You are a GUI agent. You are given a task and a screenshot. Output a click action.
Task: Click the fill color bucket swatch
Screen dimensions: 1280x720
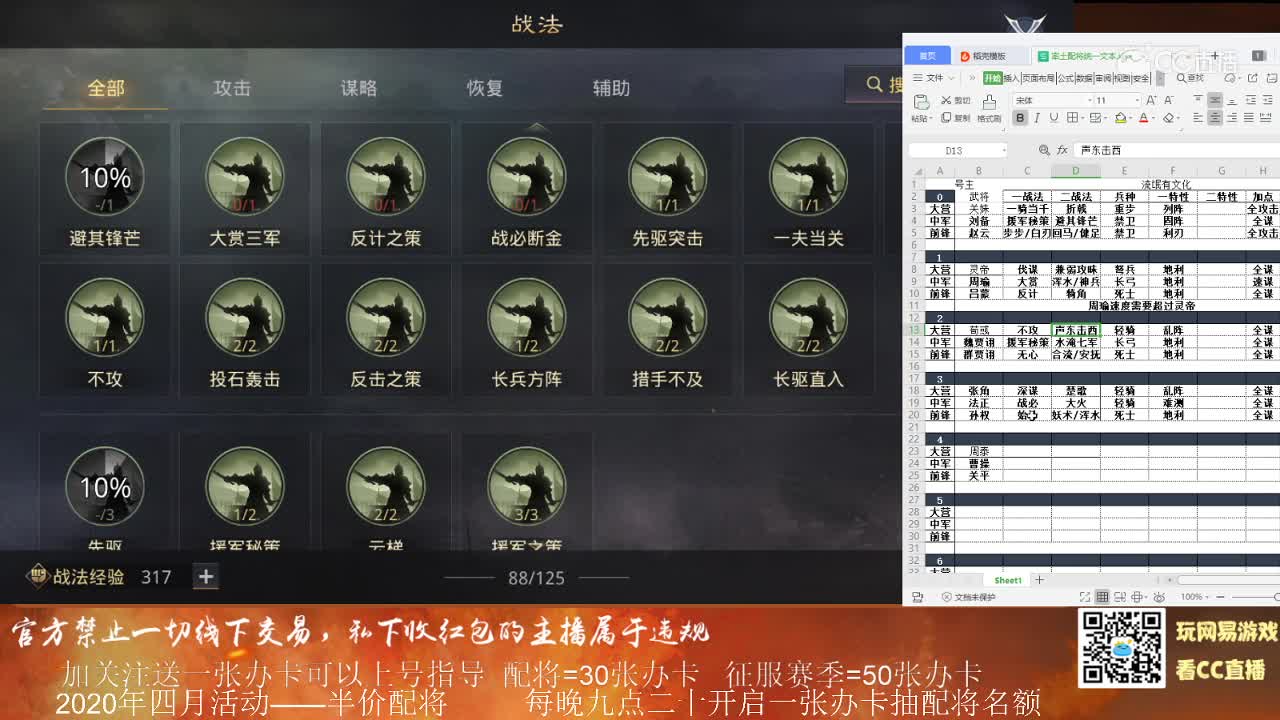pyautogui.click(x=1119, y=118)
